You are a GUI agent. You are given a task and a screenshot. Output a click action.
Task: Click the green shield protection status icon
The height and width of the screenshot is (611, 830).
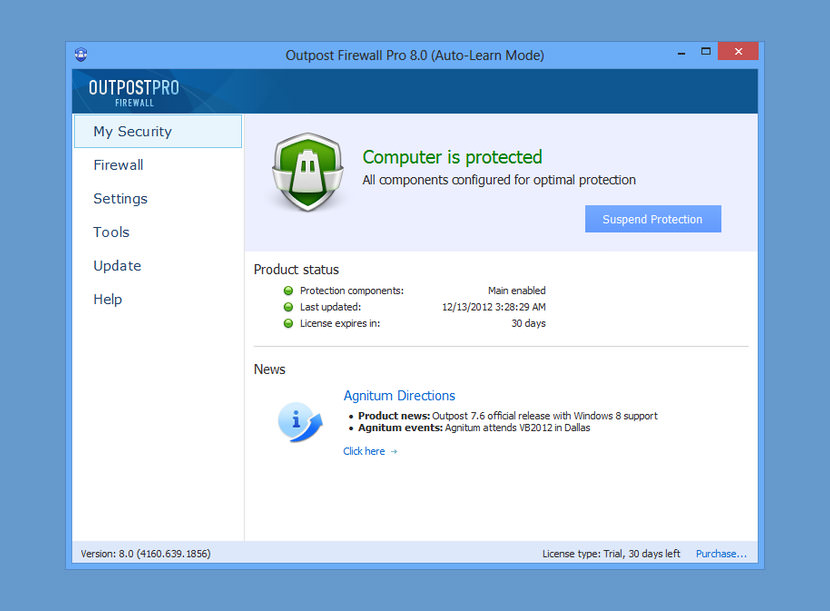pos(308,172)
